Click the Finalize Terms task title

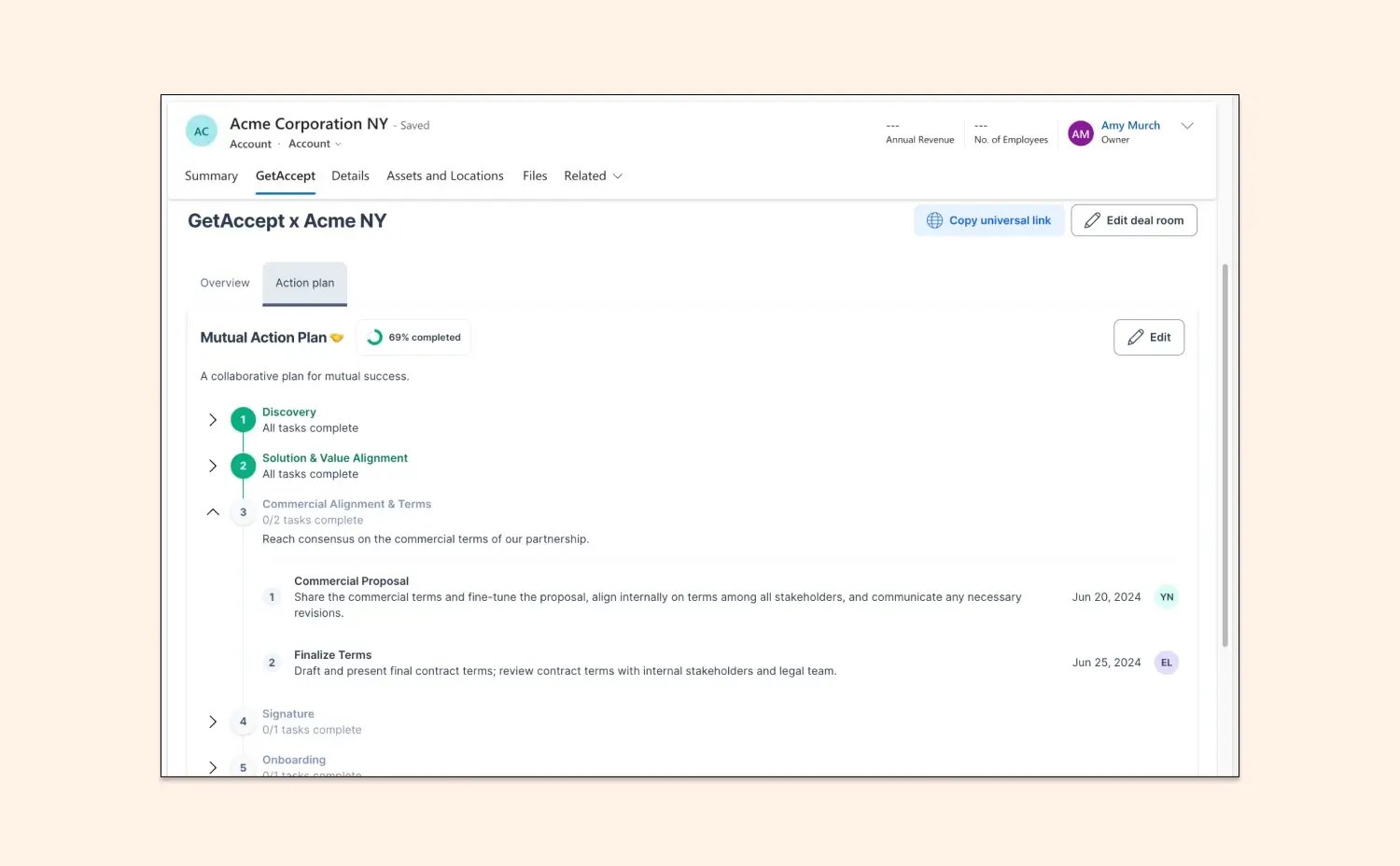point(332,655)
